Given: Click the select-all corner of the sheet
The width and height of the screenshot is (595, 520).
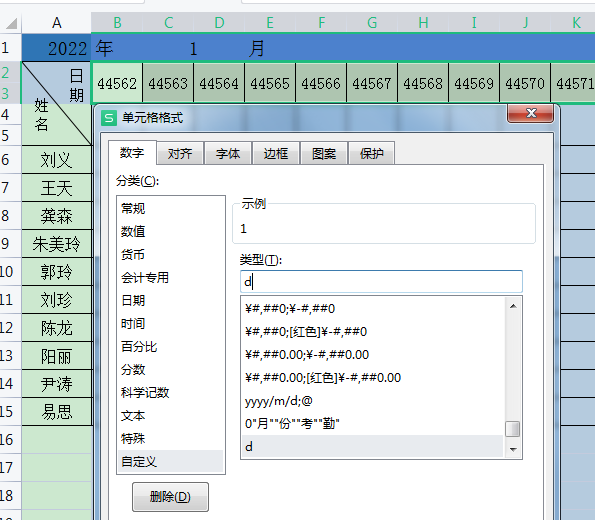Looking at the screenshot, I should click(11, 23).
